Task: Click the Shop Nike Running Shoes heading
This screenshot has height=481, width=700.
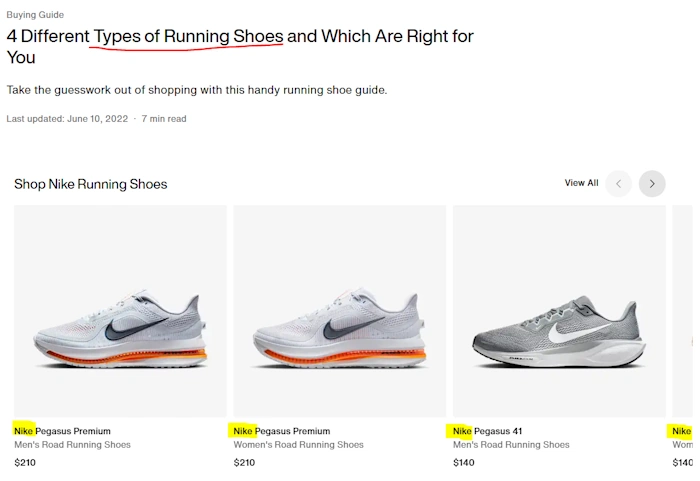Action: (91, 184)
